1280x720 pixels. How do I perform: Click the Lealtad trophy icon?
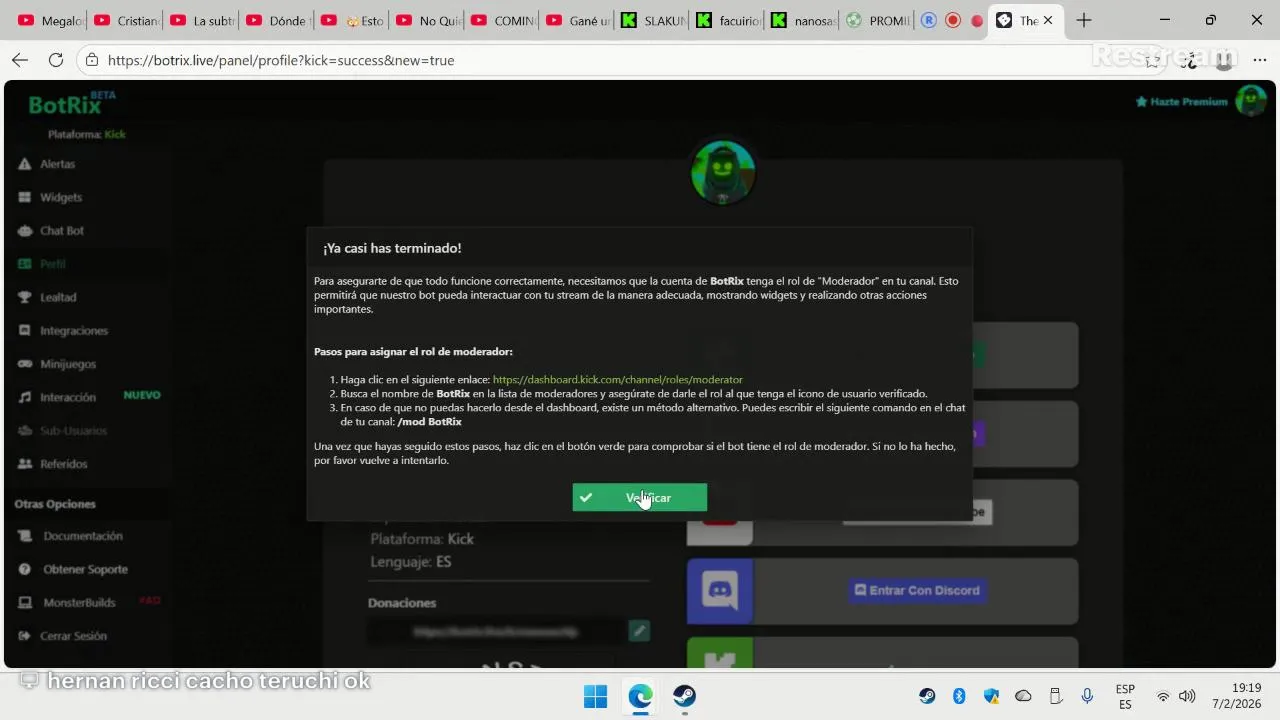tap(25, 297)
